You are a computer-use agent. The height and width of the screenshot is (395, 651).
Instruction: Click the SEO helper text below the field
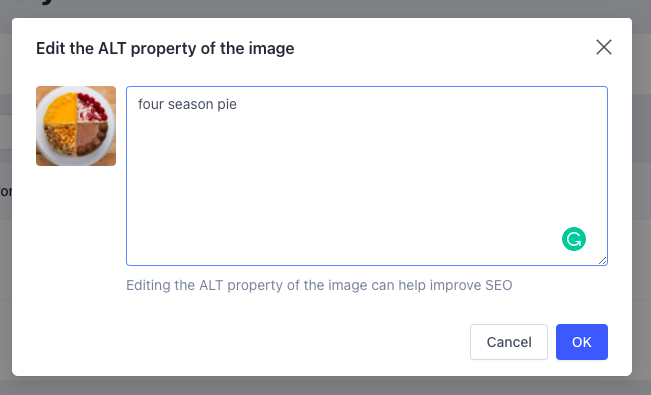pos(319,285)
